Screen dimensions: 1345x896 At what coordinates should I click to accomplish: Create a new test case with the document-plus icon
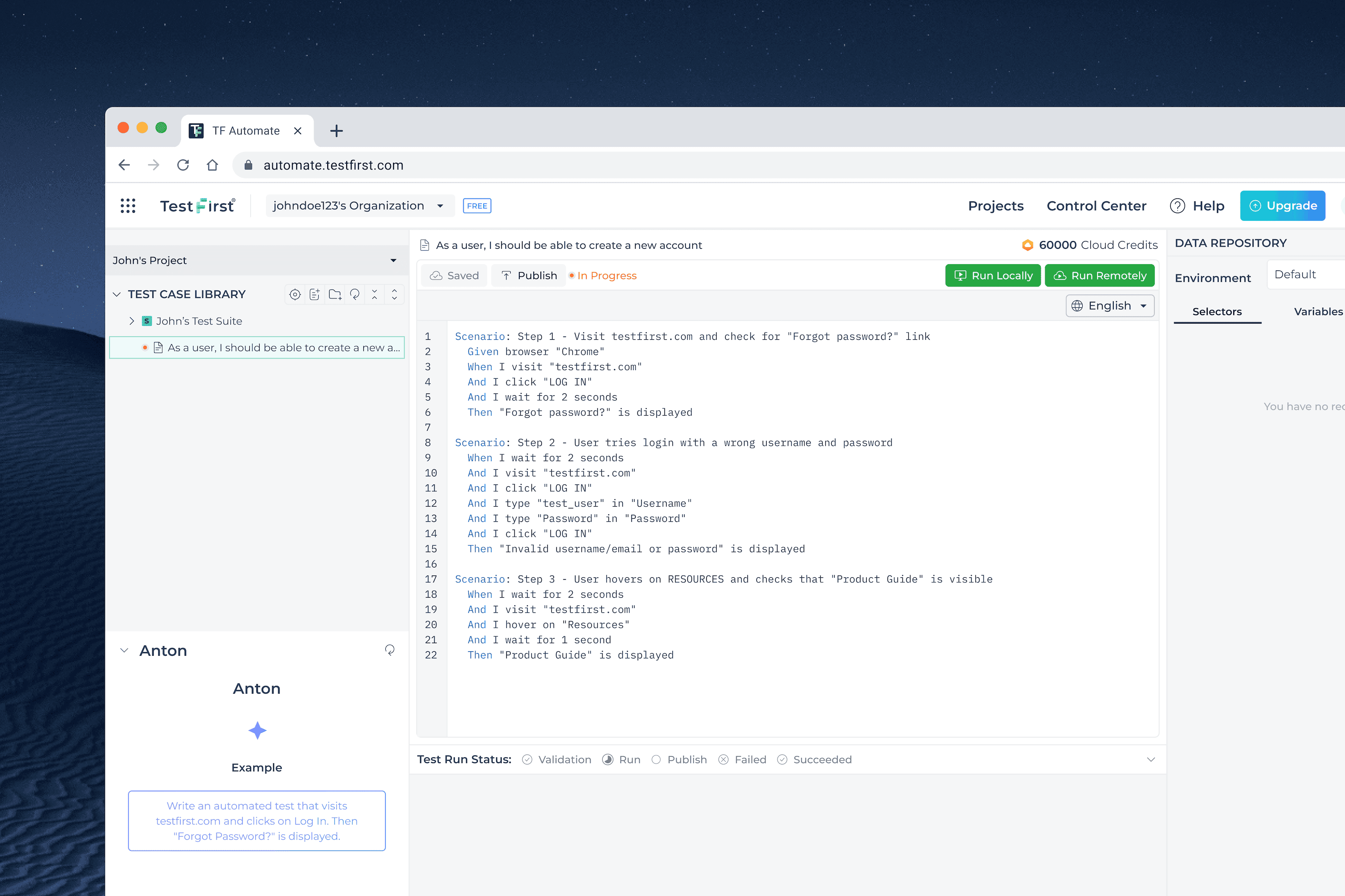pos(315,295)
